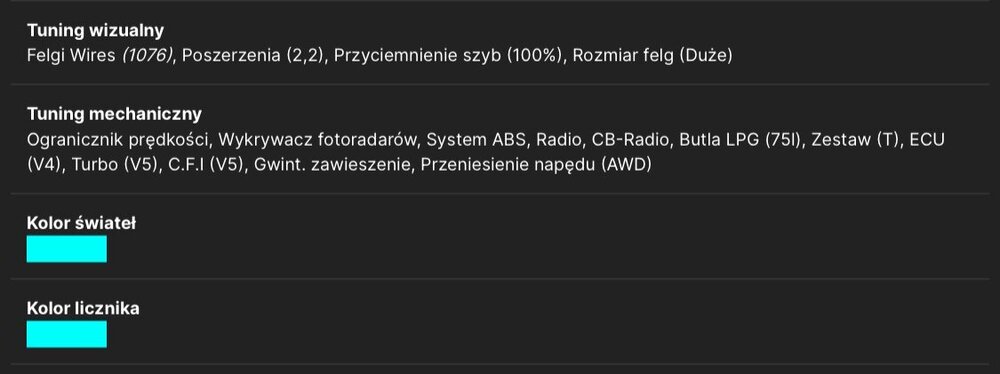Select the Kolor świateł label
Viewport: 1000px width, 374px height.
point(81,223)
